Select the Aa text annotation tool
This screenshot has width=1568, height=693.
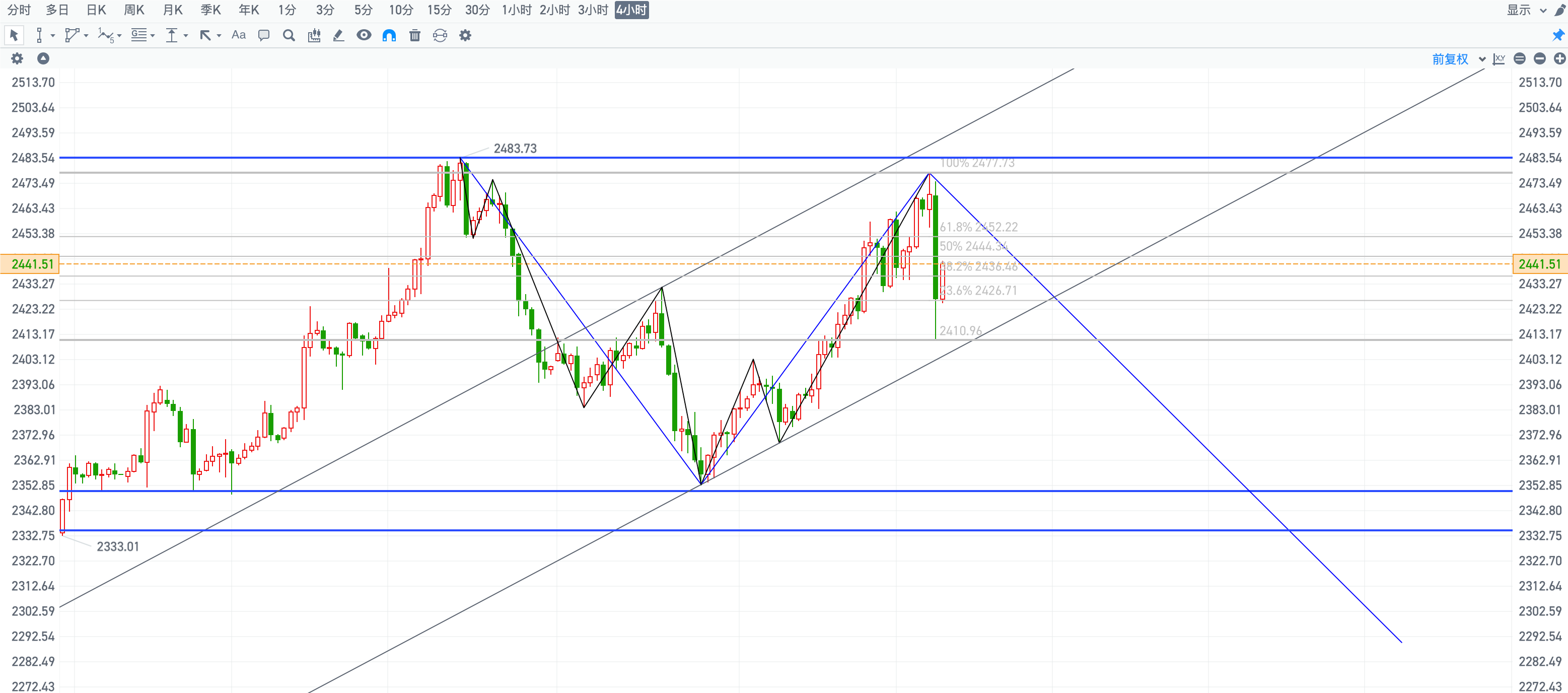239,35
